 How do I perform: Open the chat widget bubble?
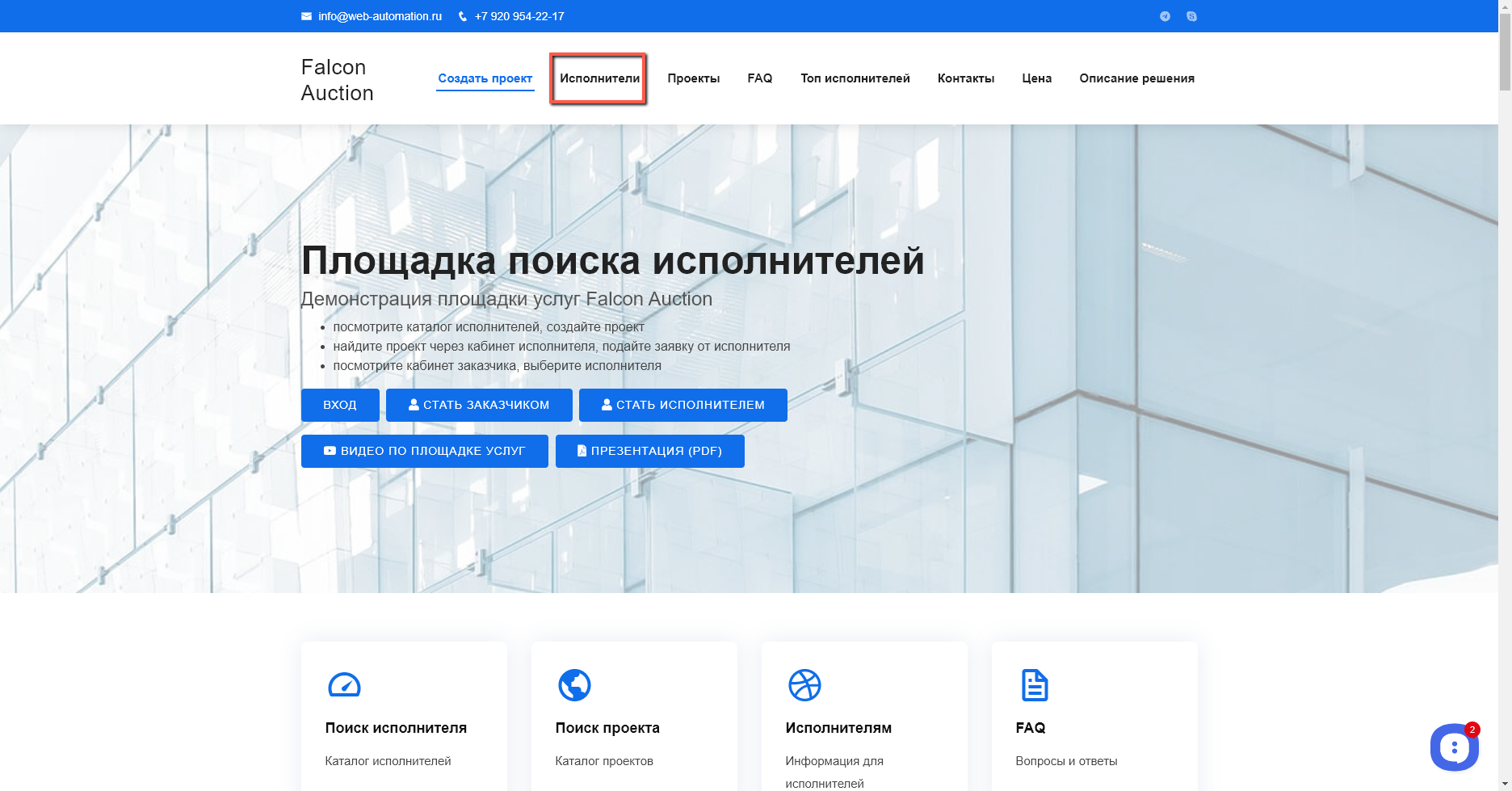coord(1454,747)
